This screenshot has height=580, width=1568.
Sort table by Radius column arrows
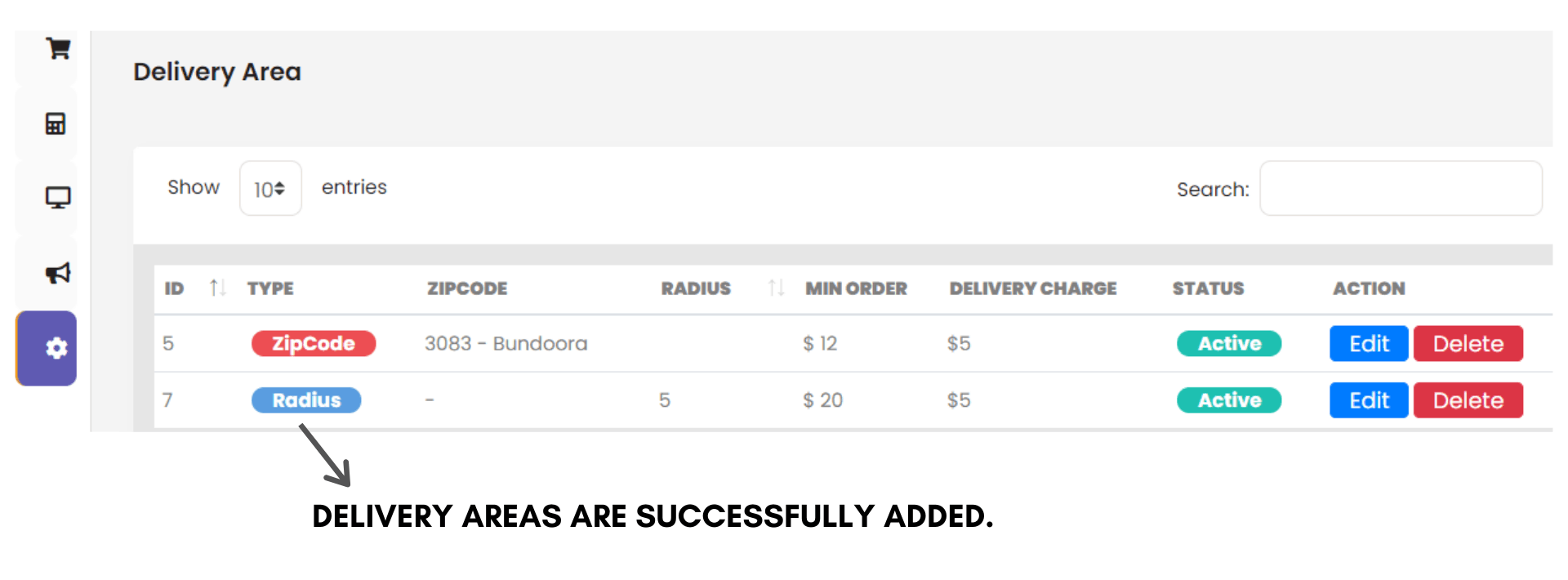pyautogui.click(x=776, y=288)
